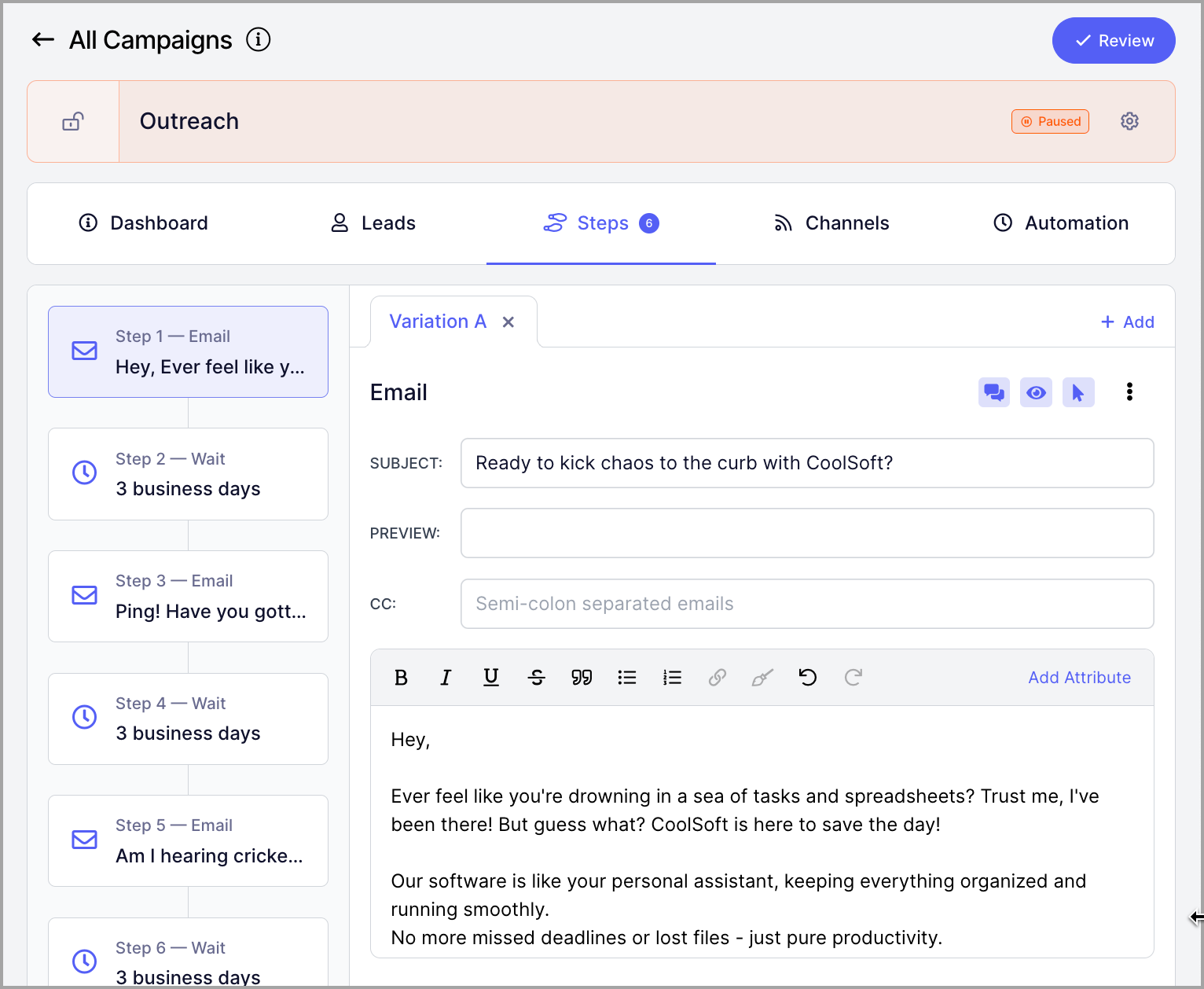1204x989 pixels.
Task: Click Add Attribute link
Action: click(x=1080, y=678)
